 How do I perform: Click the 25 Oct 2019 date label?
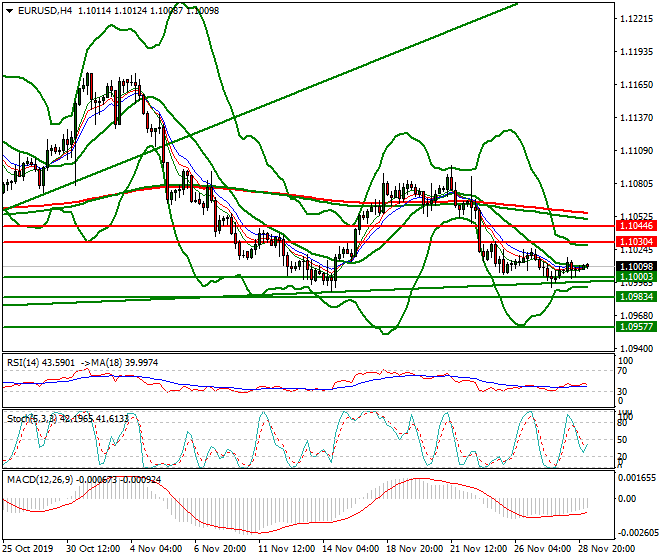click(28, 549)
